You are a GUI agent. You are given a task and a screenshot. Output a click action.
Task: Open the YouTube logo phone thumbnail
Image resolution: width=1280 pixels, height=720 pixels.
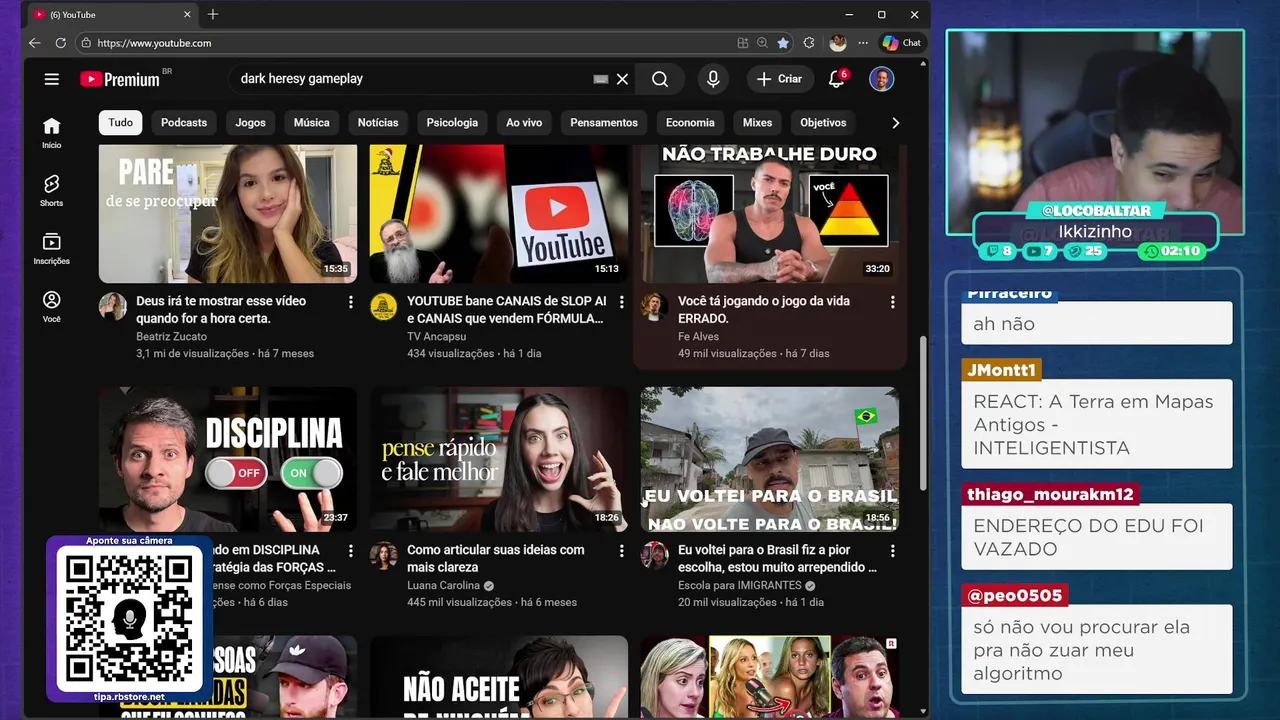[499, 213]
